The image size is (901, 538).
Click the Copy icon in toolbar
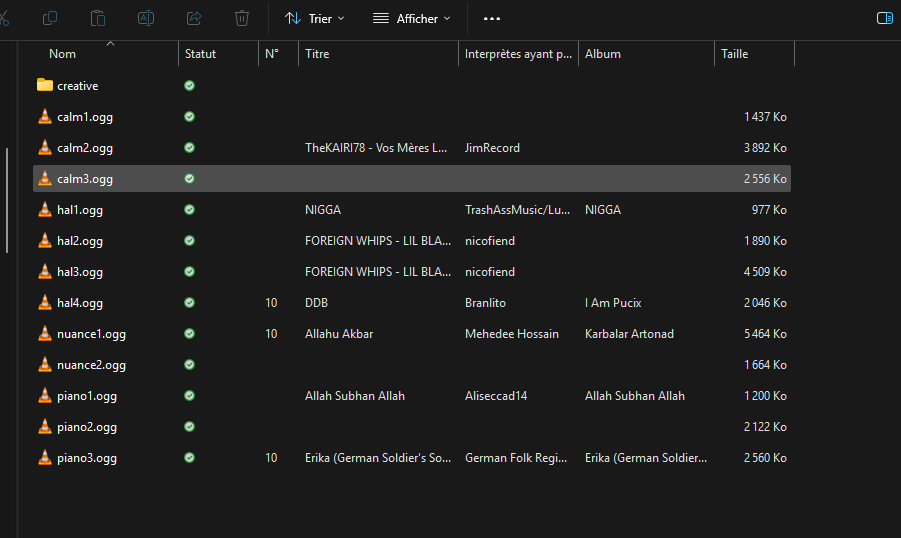tap(50, 18)
